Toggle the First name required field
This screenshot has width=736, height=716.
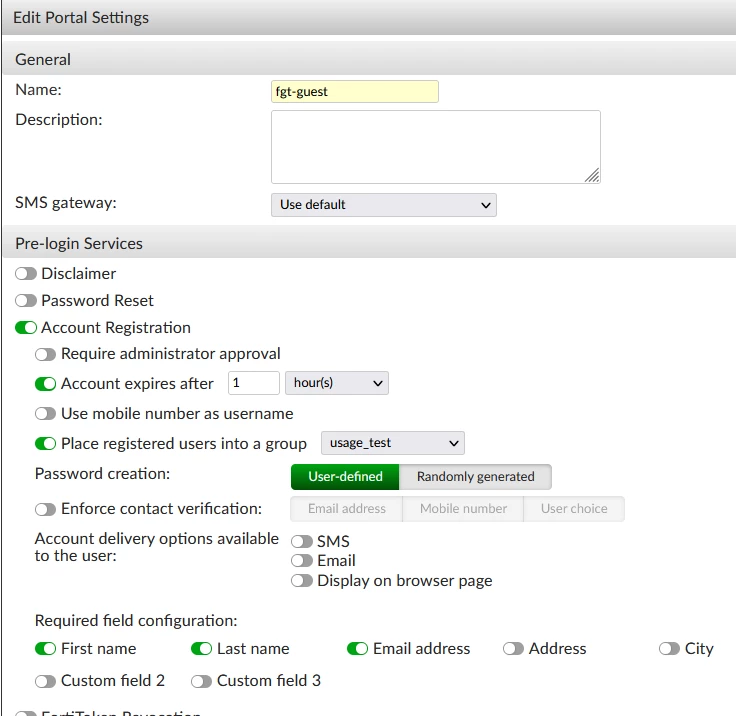click(x=46, y=649)
